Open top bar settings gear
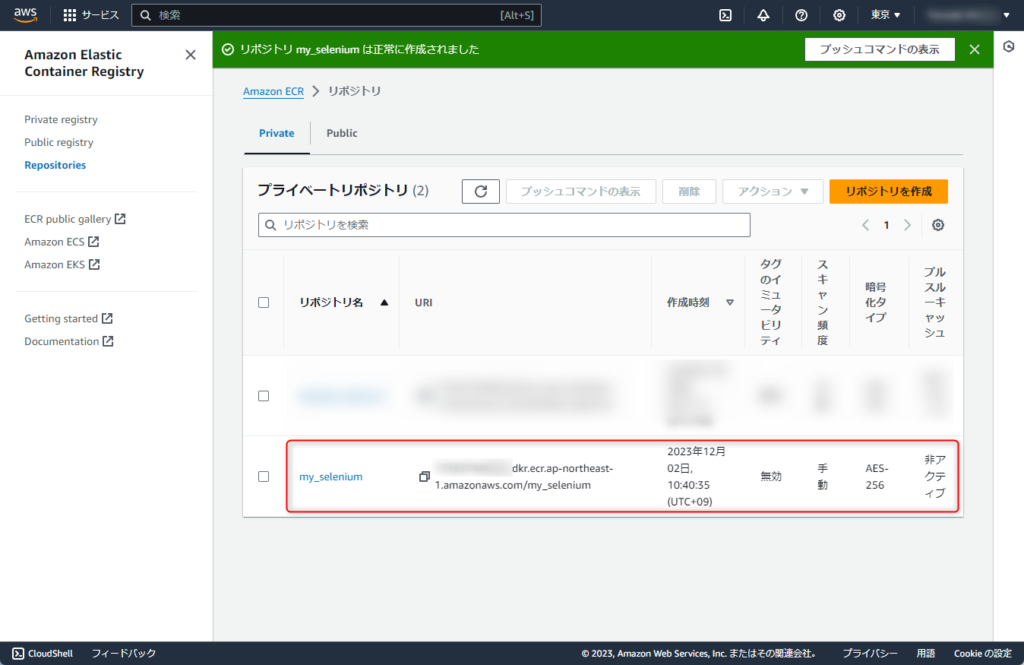Screen dimensions: 1024x665 pos(839,15)
